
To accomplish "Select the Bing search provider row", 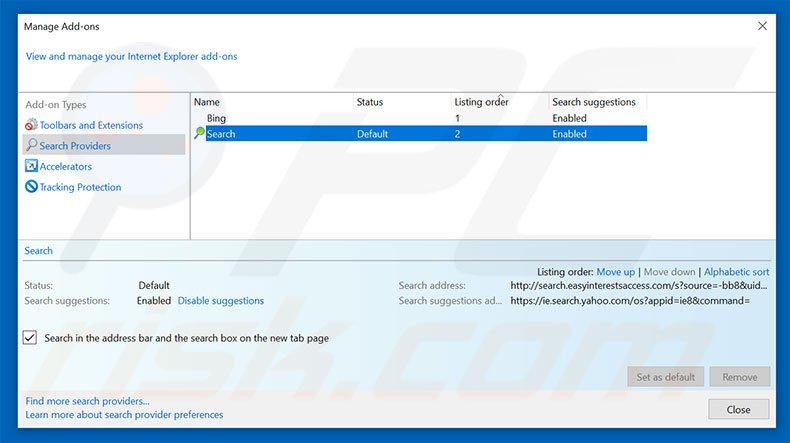I will (420, 118).
